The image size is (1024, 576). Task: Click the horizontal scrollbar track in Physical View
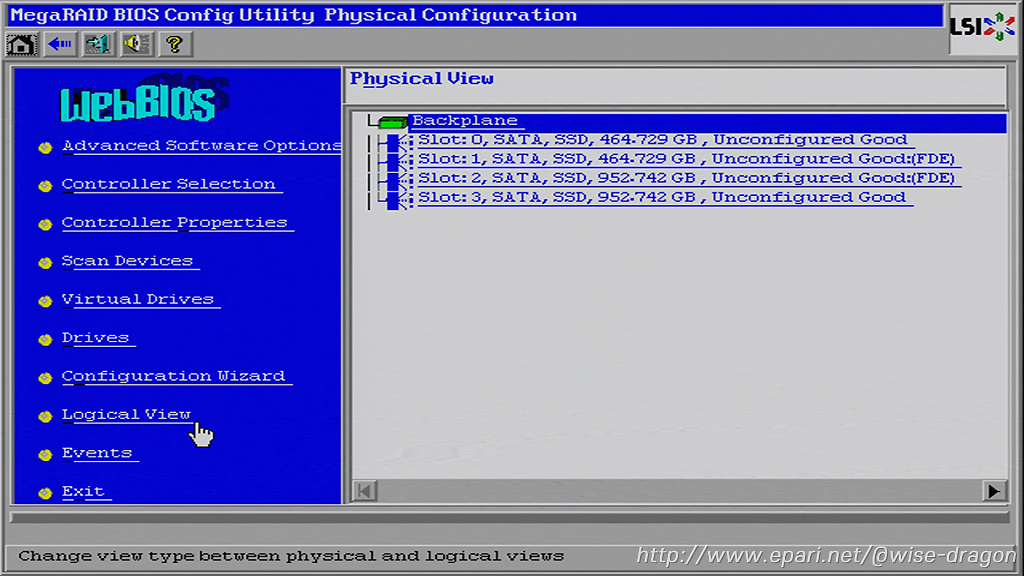679,490
